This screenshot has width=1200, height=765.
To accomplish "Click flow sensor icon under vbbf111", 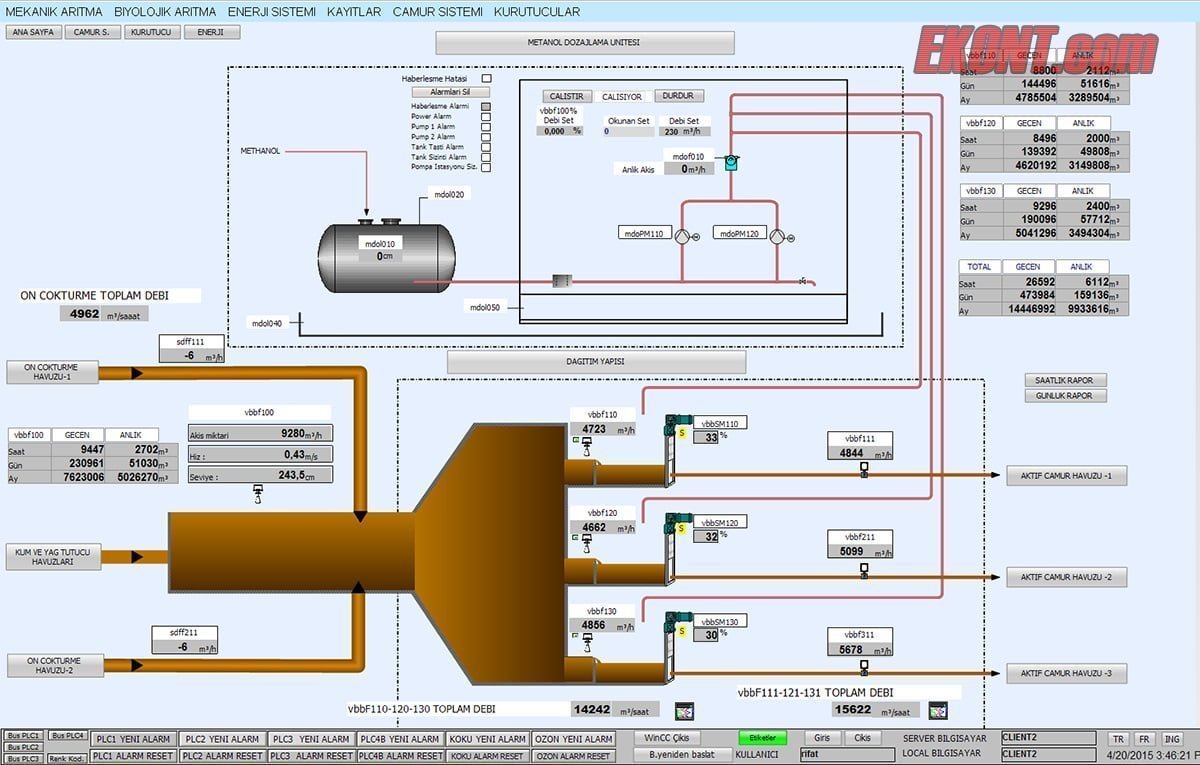I will click(863, 468).
